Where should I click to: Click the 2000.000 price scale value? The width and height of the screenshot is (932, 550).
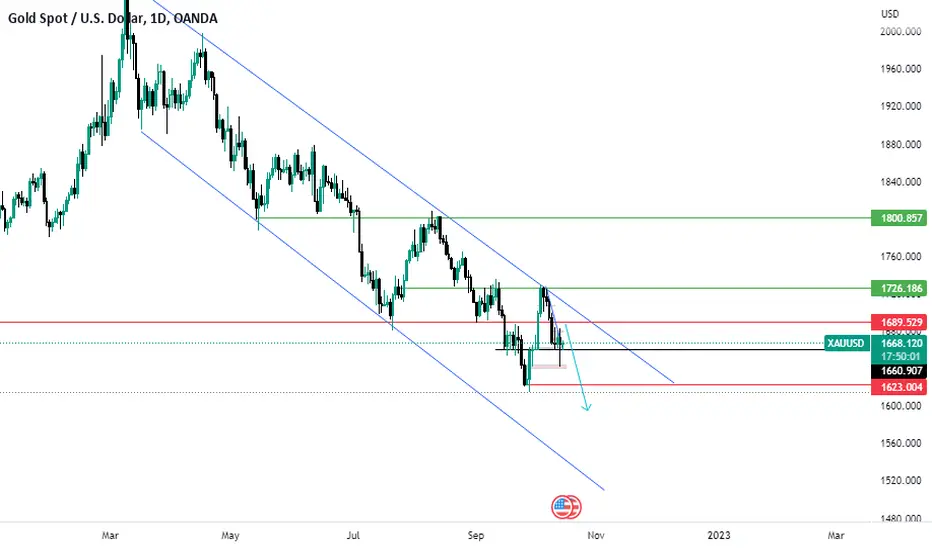(x=900, y=32)
